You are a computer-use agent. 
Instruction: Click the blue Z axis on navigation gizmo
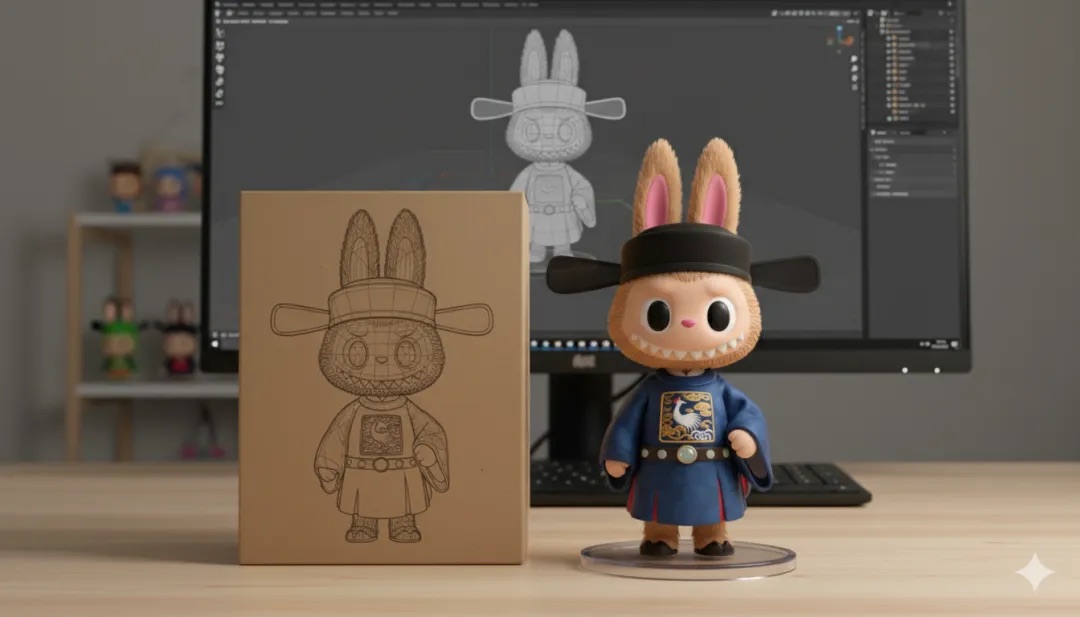839,30
